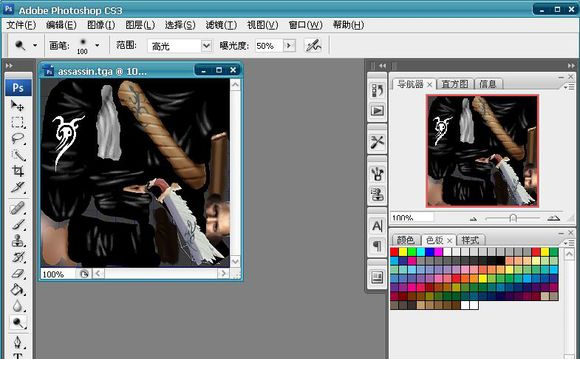Open the 滤镜(T) menu
Image resolution: width=580 pixels, height=373 pixels.
click(x=221, y=25)
